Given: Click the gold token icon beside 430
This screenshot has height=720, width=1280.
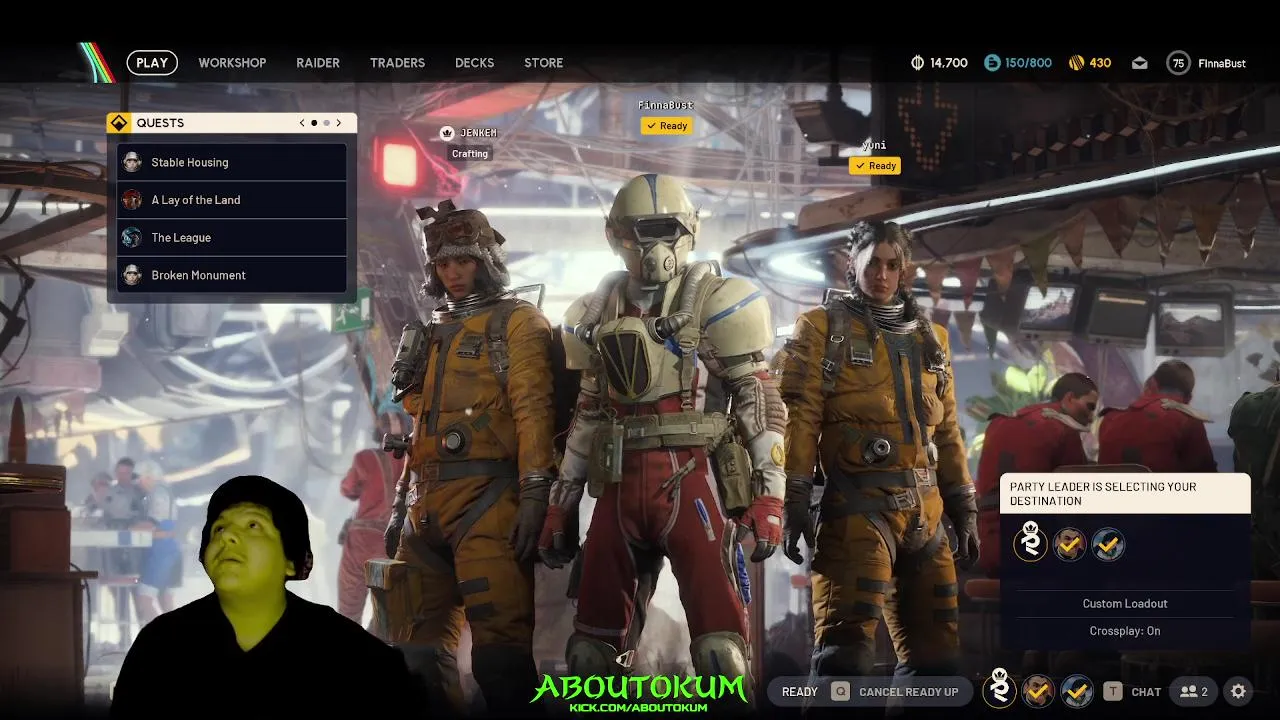Looking at the screenshot, I should [x=1076, y=62].
